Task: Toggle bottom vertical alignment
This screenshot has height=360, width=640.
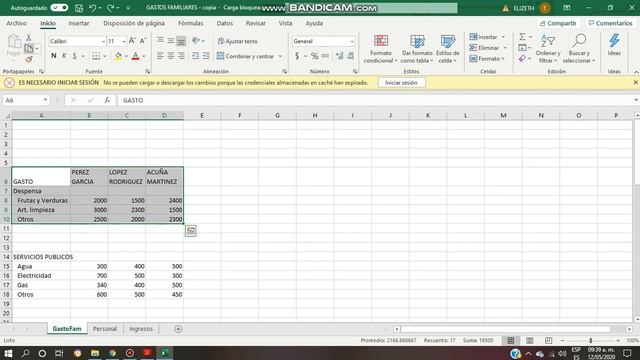Action: (x=181, y=41)
